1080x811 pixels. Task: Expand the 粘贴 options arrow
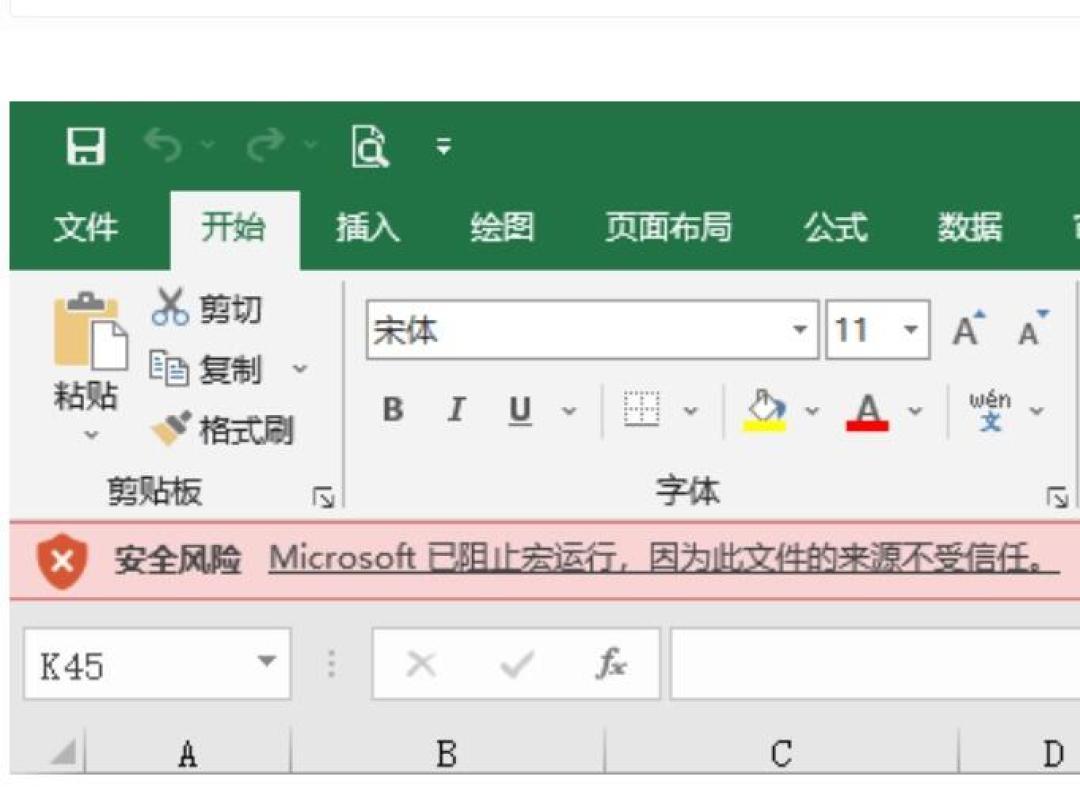point(91,435)
